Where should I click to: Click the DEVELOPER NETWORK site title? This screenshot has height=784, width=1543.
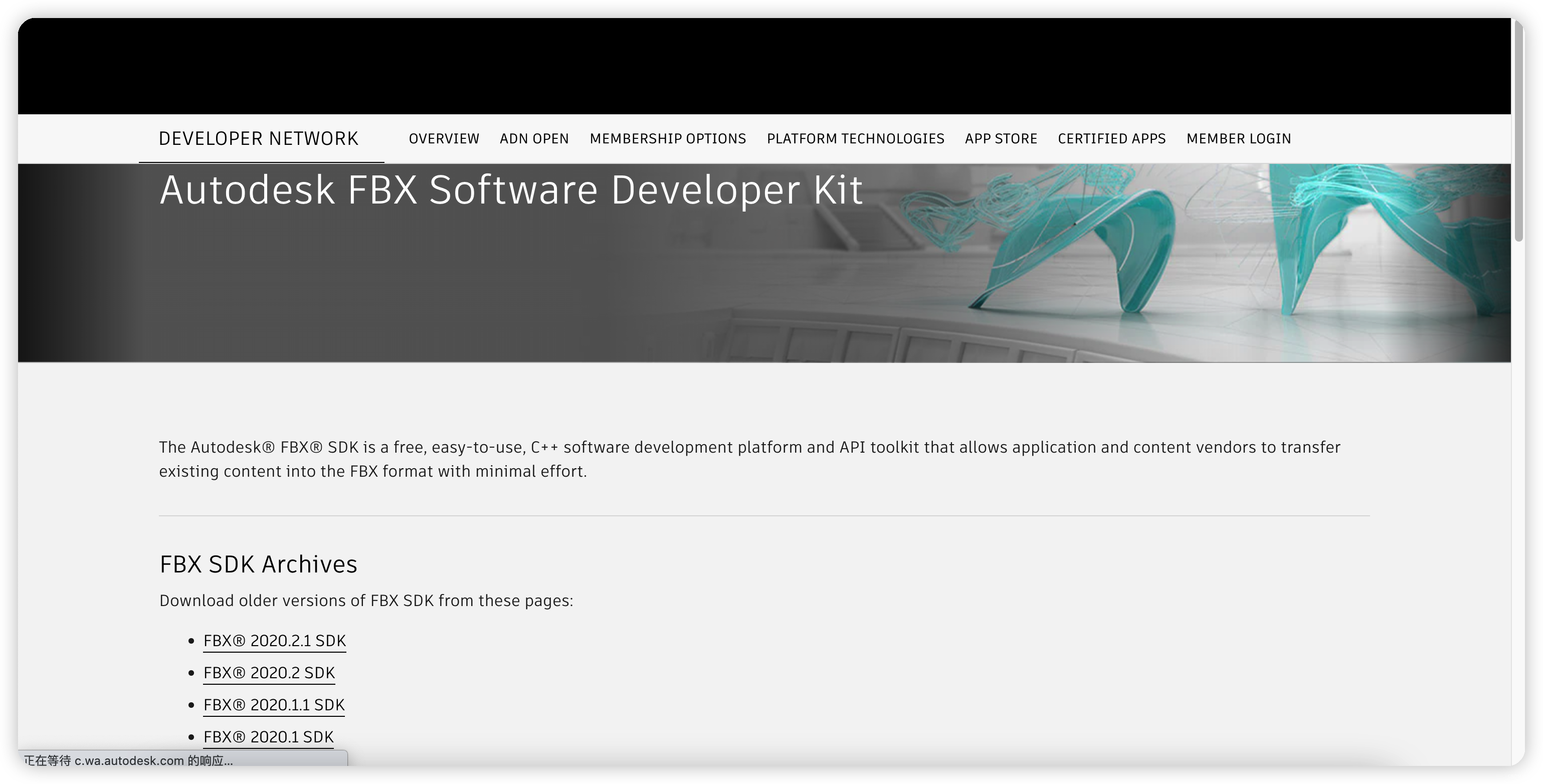(x=258, y=139)
